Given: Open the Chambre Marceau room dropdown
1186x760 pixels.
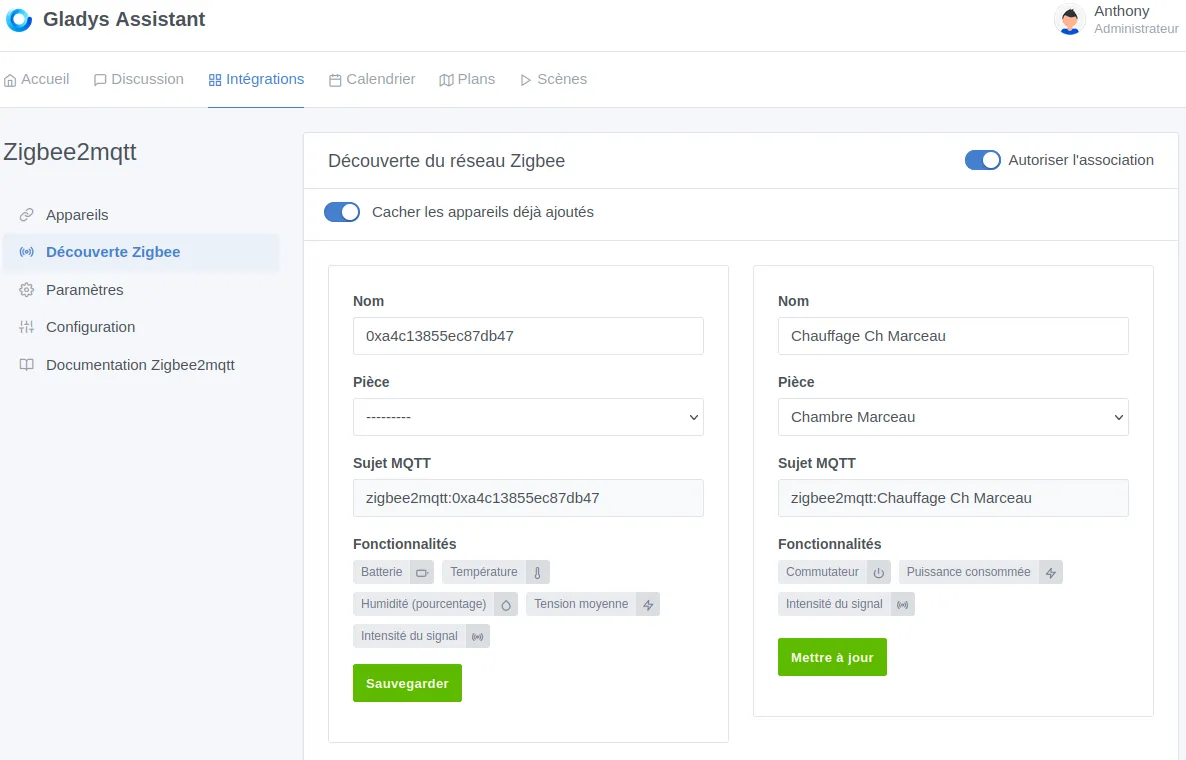Looking at the screenshot, I should (x=952, y=417).
